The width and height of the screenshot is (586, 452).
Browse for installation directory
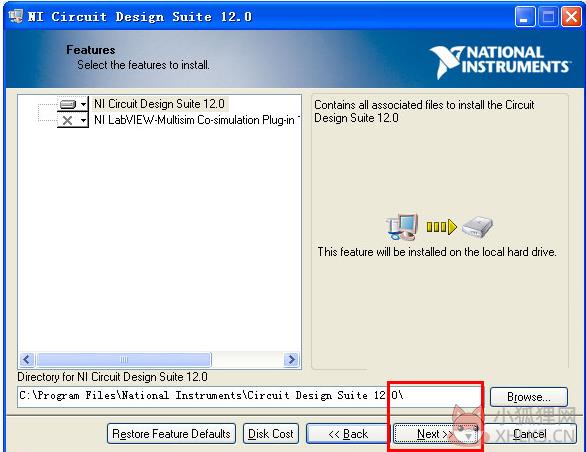(x=528, y=397)
